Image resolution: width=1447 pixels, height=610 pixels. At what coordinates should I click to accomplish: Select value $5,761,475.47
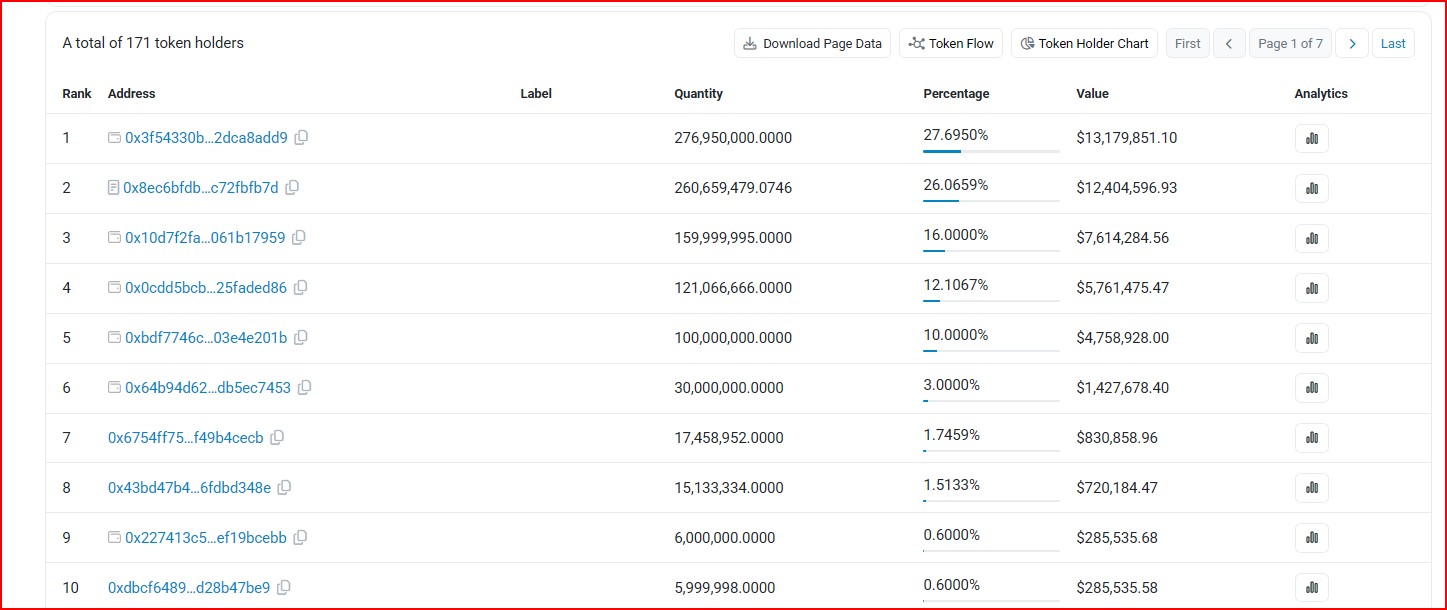[x=1122, y=288]
